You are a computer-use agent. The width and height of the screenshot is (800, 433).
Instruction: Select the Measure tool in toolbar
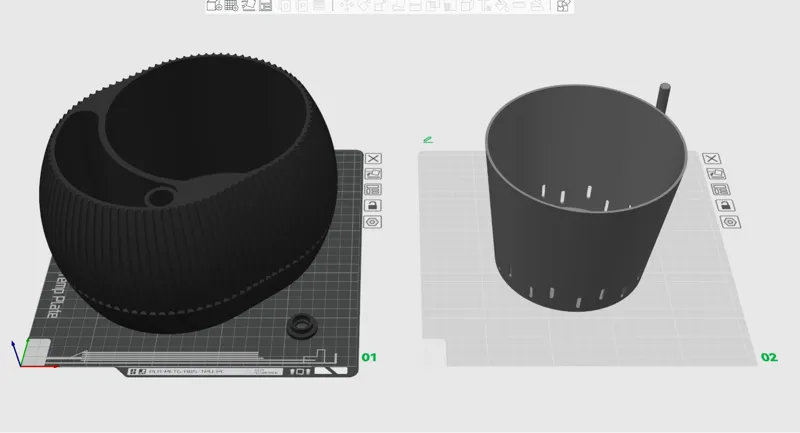tap(519, 6)
